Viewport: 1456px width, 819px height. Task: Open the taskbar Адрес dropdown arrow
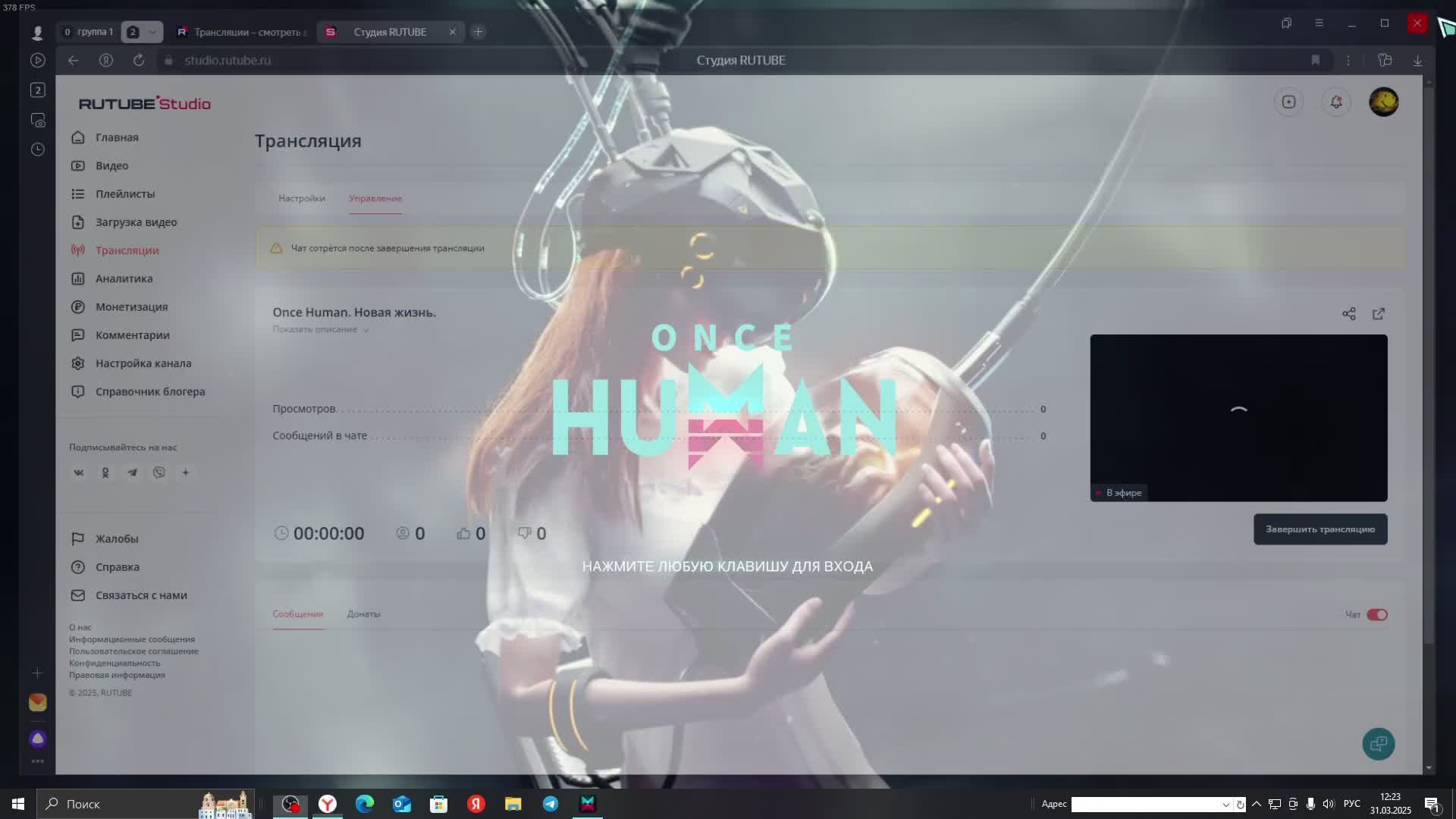[x=1225, y=805]
